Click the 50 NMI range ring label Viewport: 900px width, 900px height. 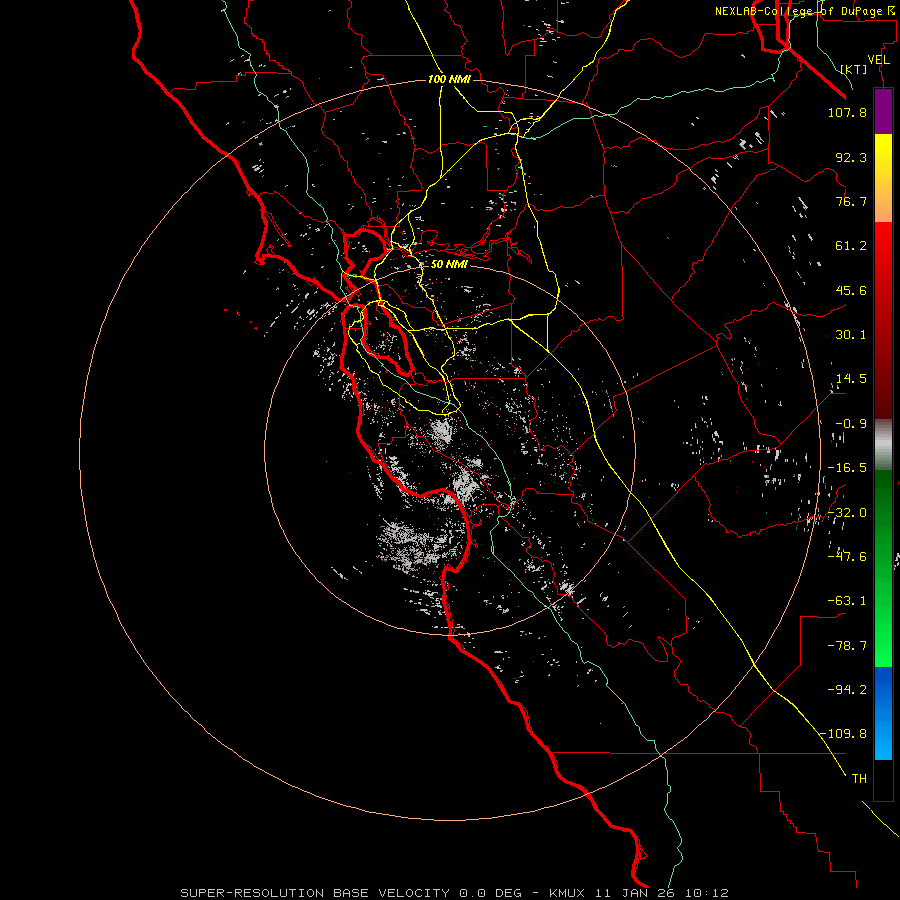pyautogui.click(x=449, y=265)
